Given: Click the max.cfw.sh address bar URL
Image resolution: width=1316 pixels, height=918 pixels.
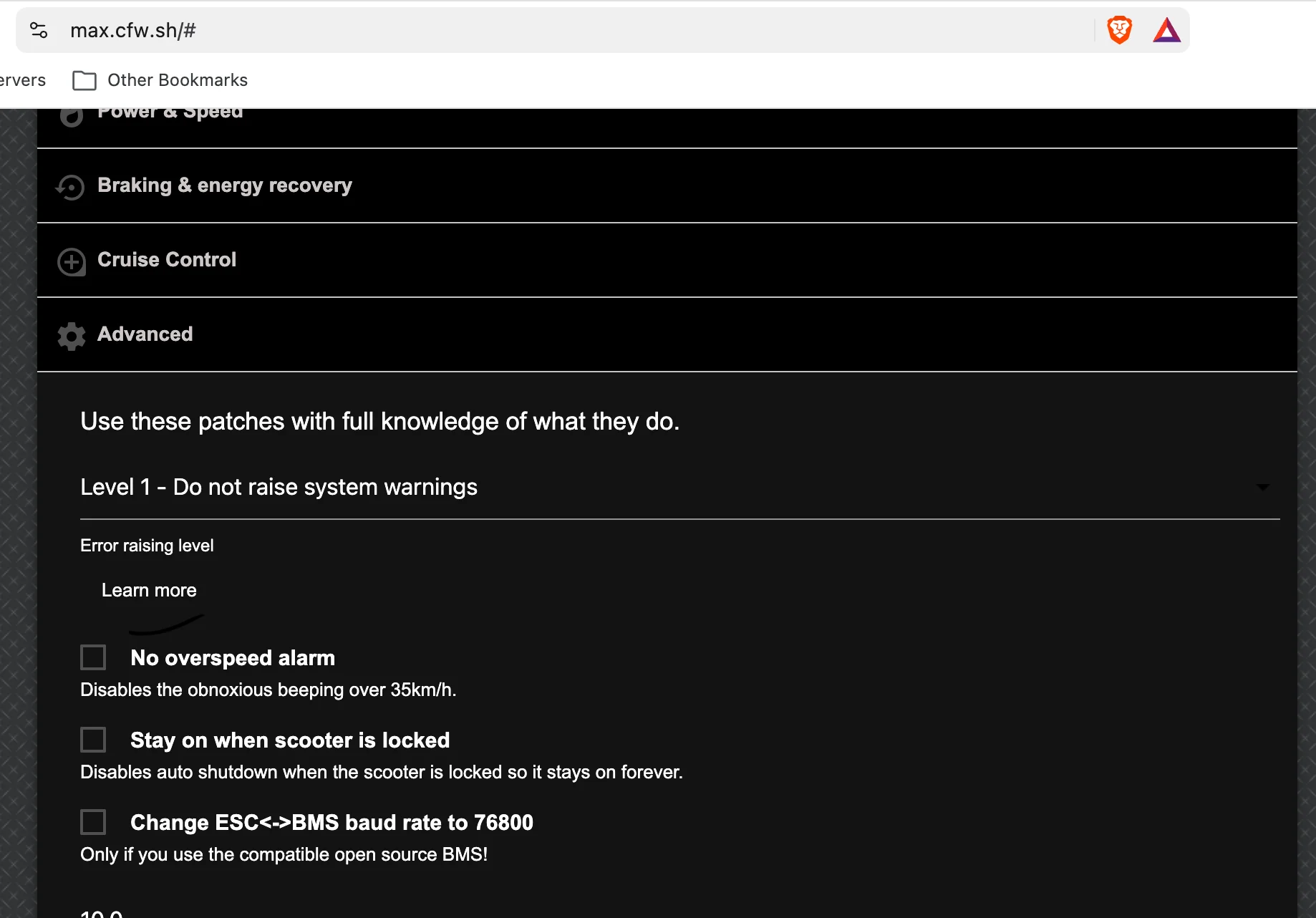Looking at the screenshot, I should coord(133,30).
